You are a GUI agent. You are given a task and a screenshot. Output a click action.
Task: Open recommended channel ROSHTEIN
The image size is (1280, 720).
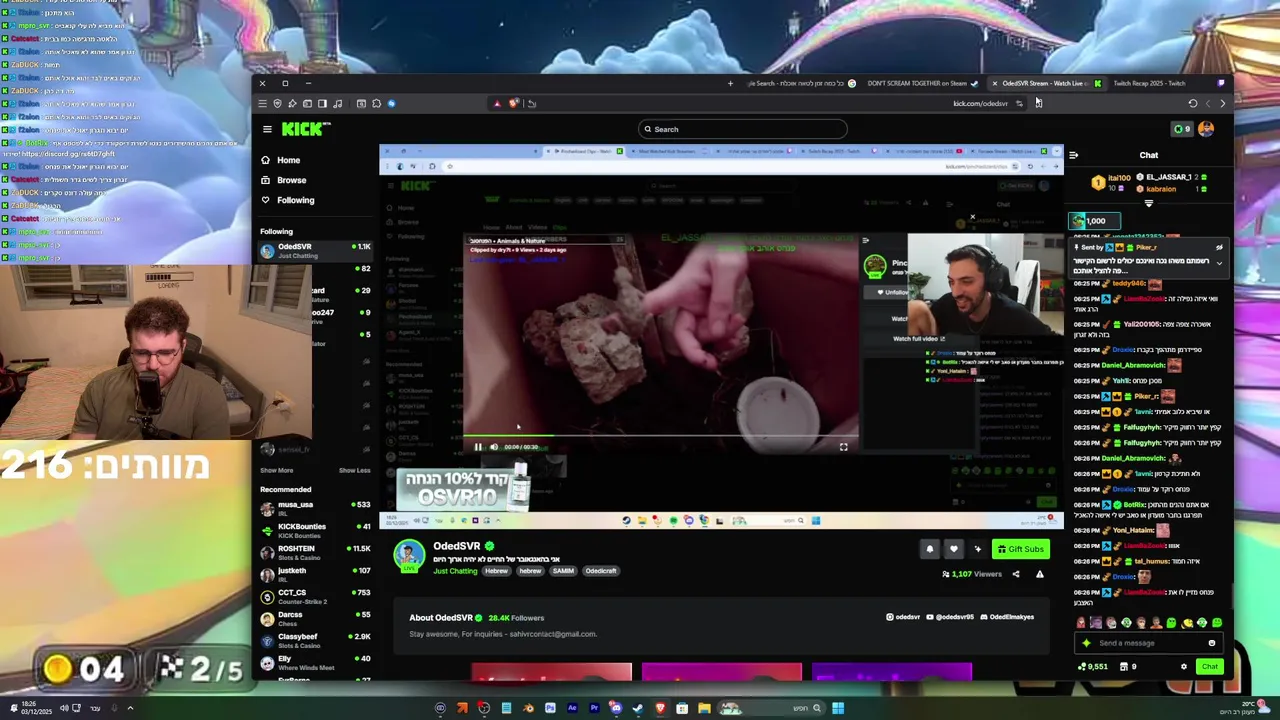(316, 552)
